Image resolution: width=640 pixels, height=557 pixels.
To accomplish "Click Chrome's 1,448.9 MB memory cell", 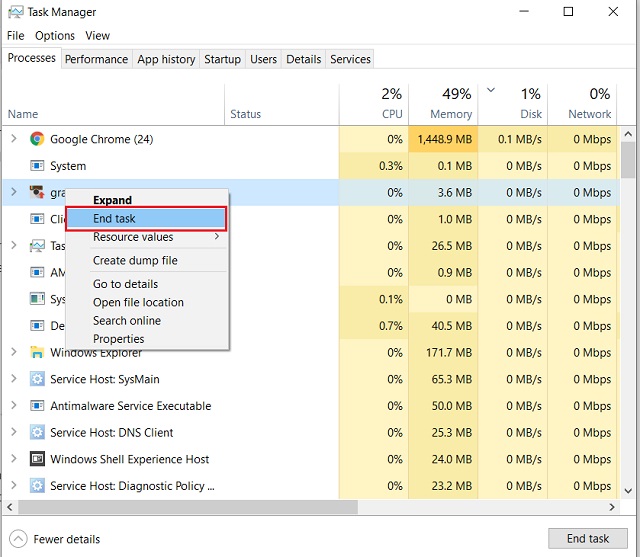I will [443, 139].
